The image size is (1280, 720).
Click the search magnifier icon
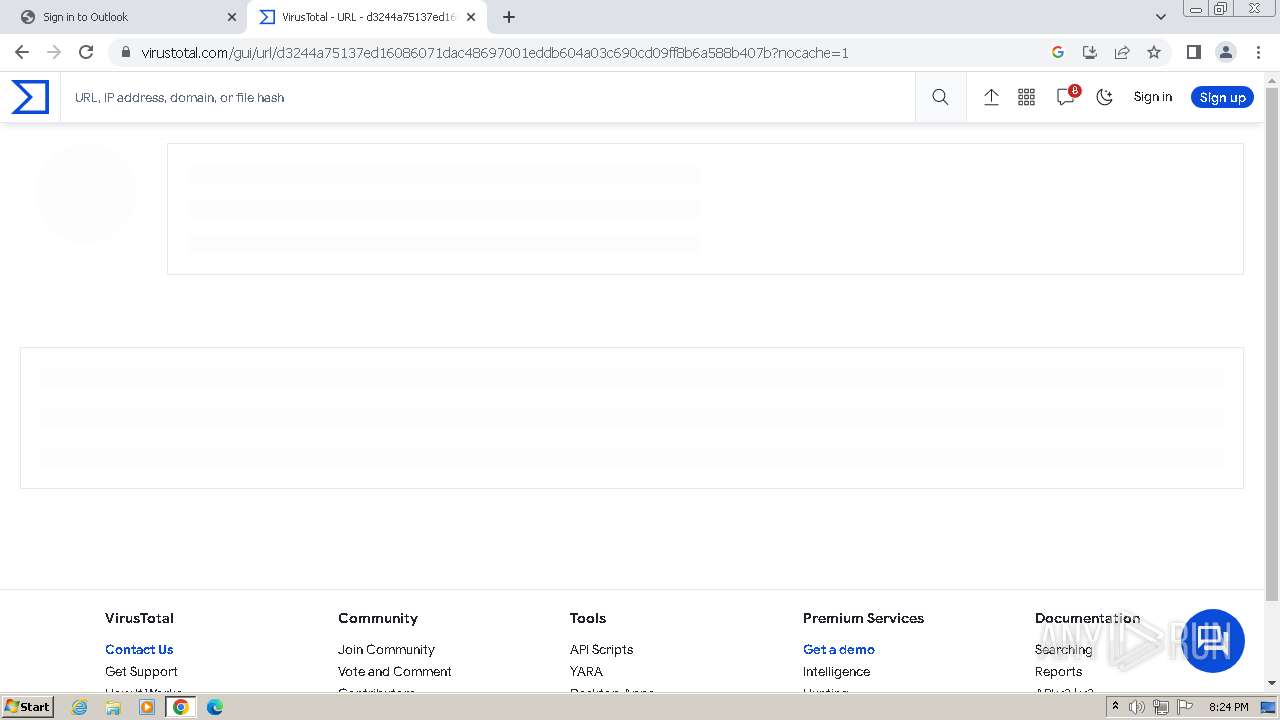pyautogui.click(x=940, y=97)
